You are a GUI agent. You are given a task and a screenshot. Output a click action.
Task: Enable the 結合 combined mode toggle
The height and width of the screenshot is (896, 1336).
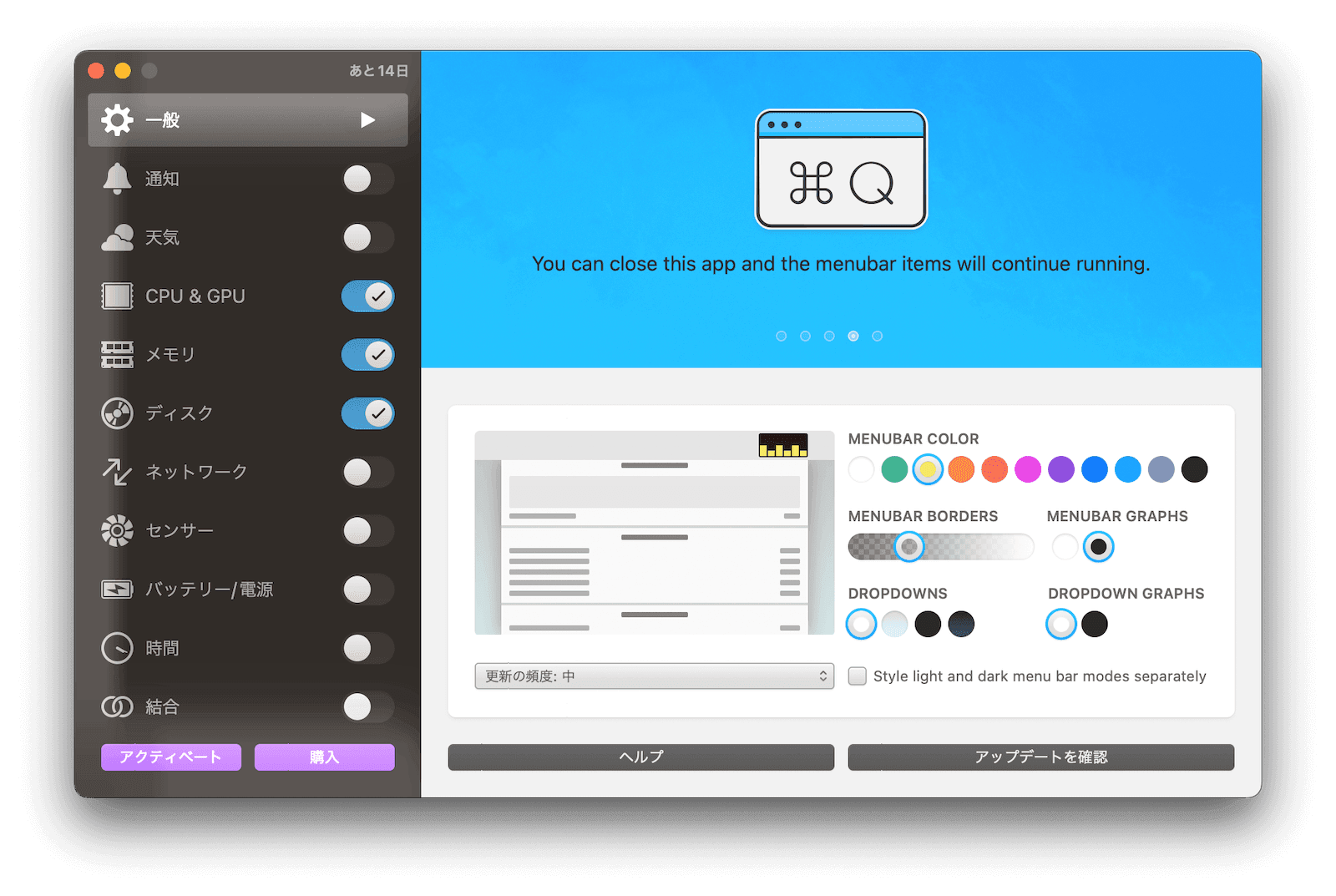364,706
